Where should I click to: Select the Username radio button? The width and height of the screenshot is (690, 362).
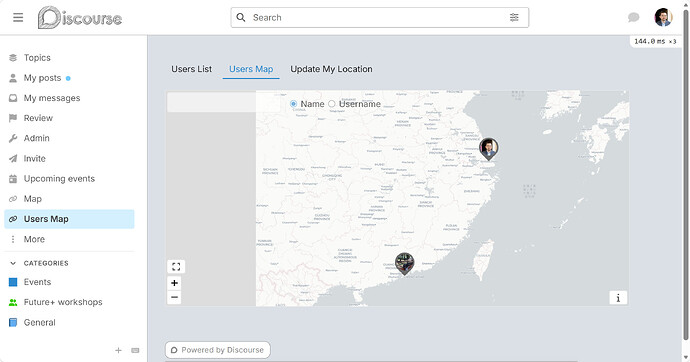point(331,104)
